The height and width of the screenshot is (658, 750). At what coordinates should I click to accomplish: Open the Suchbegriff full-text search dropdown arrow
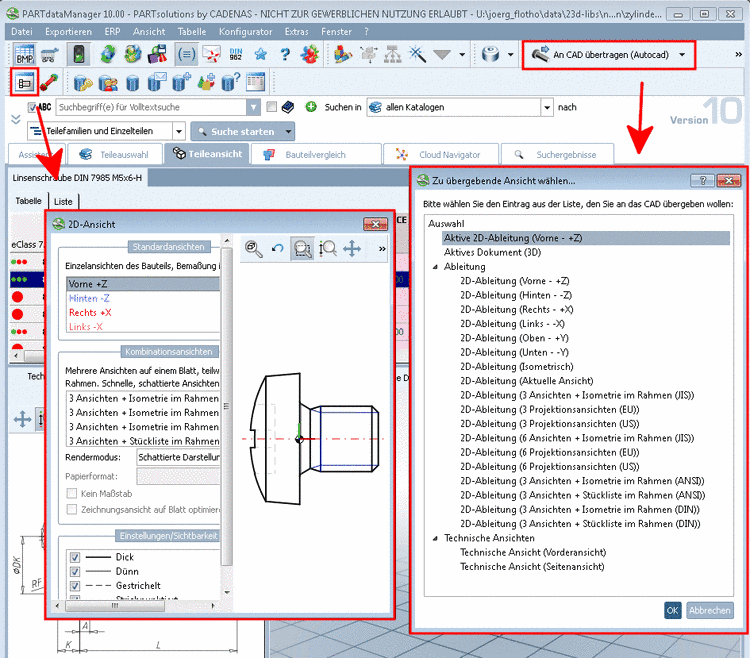pyautogui.click(x=254, y=107)
